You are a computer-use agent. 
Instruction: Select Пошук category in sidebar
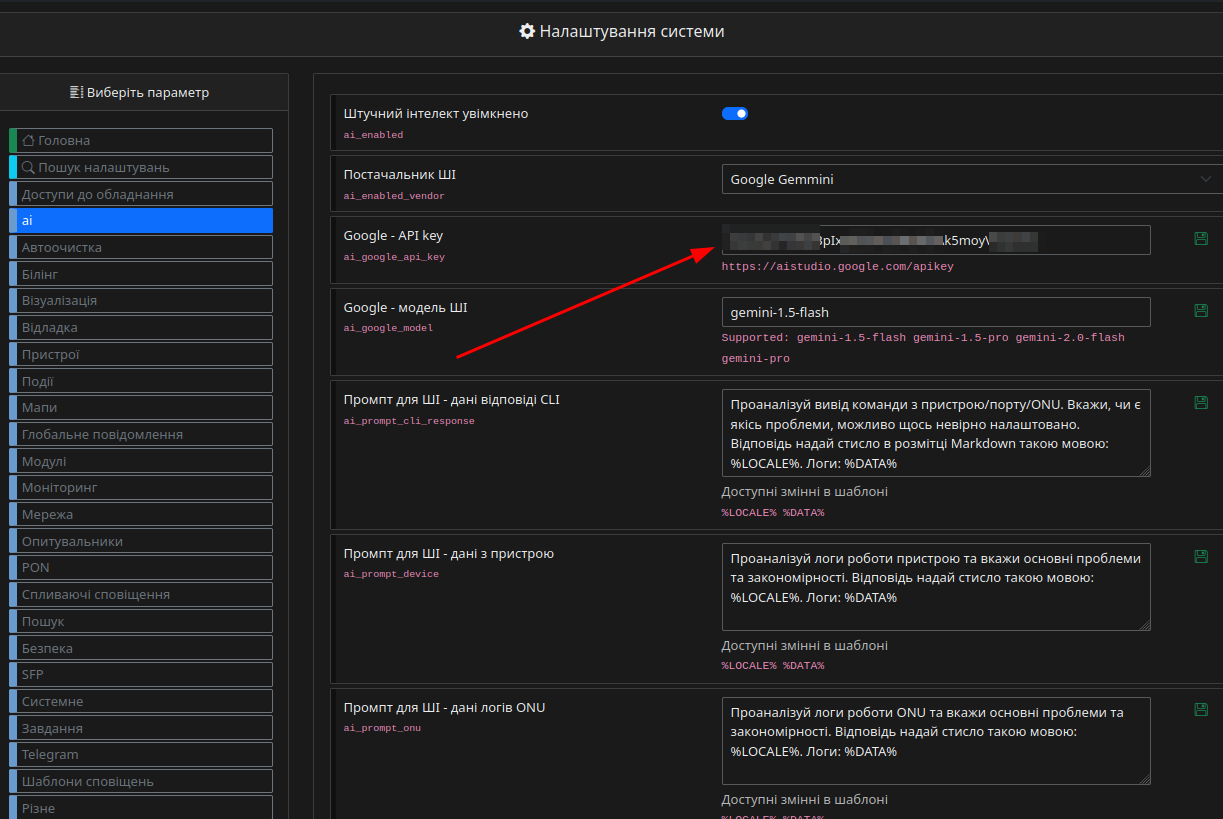[141, 621]
